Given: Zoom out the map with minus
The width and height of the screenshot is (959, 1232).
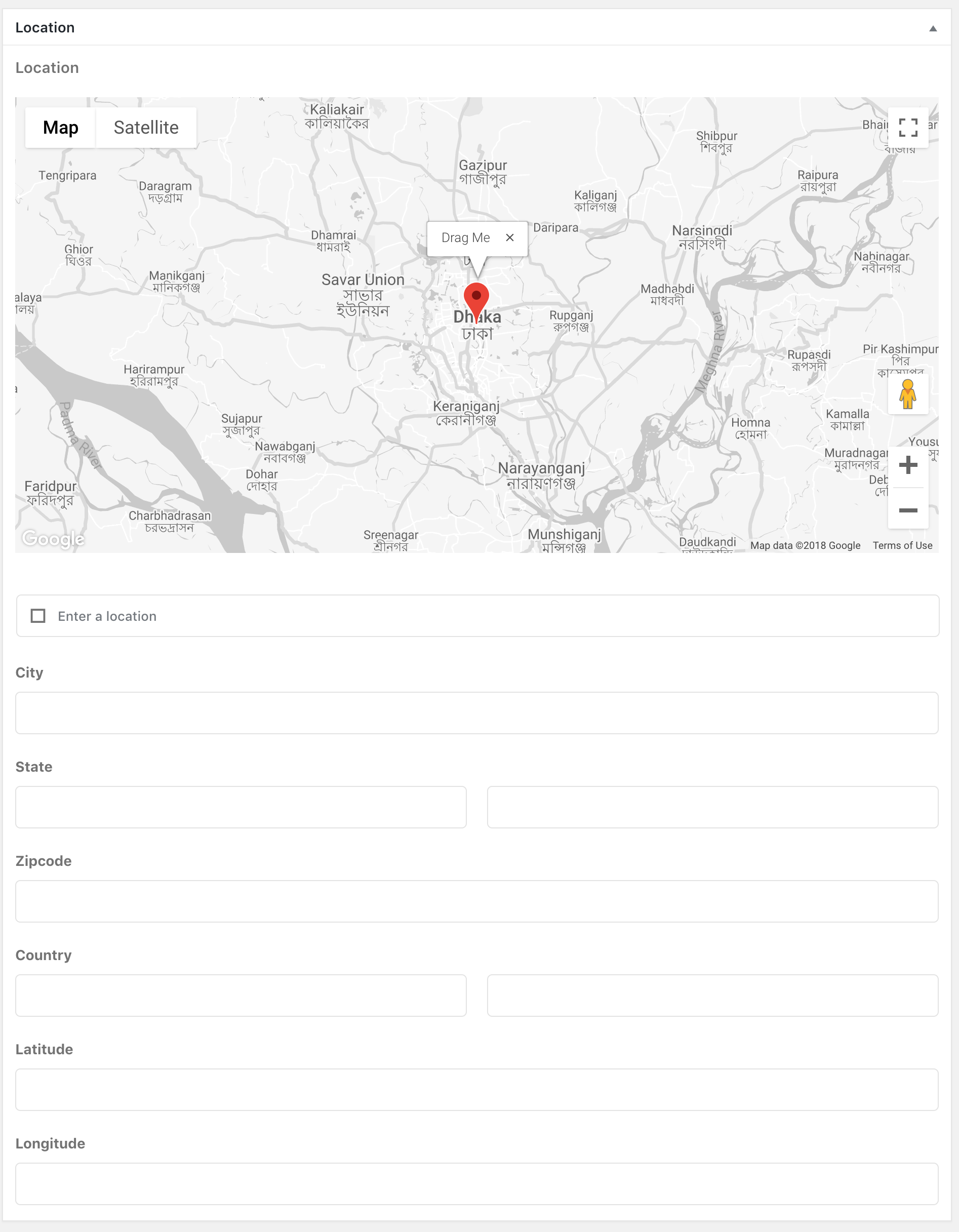Looking at the screenshot, I should (x=908, y=510).
